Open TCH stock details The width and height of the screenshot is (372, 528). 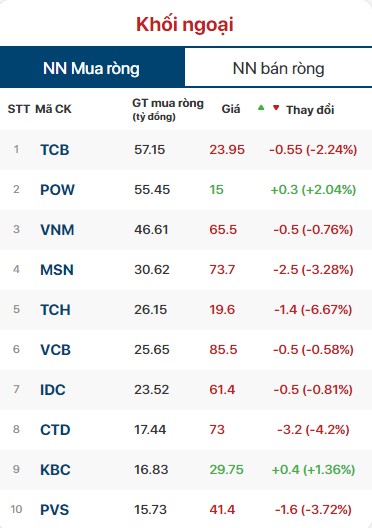(56, 310)
